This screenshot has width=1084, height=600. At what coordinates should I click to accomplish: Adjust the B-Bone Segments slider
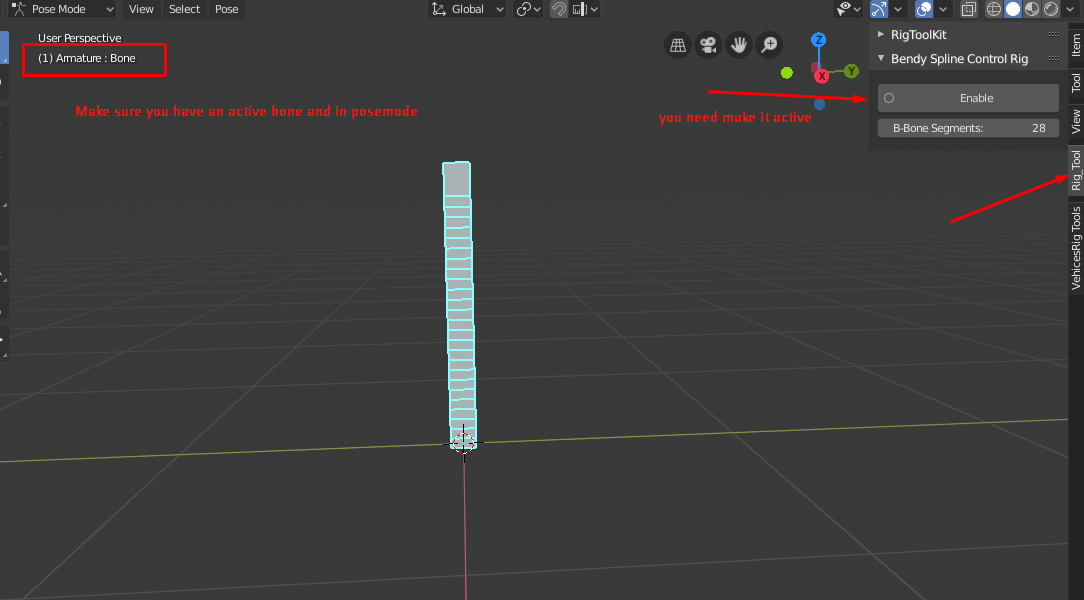[967, 128]
